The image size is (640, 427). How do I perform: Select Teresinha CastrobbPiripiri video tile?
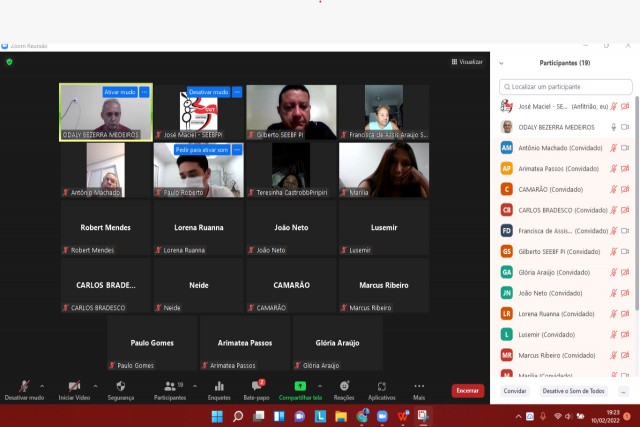pyautogui.click(x=291, y=170)
